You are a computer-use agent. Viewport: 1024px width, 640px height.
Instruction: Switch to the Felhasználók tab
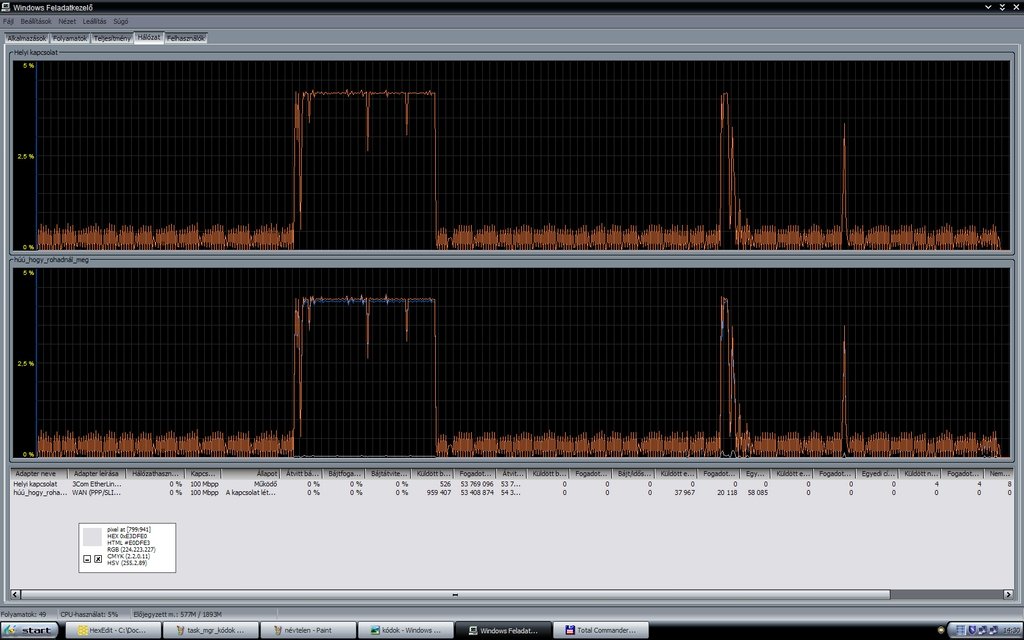[186, 39]
